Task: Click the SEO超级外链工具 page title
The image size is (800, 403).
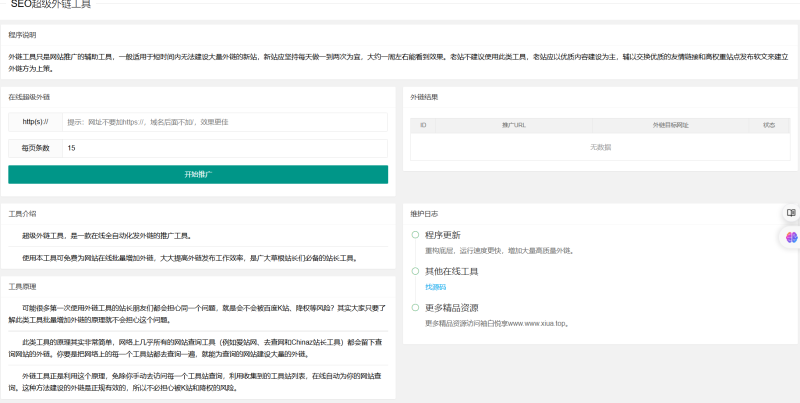Action: pos(51,5)
